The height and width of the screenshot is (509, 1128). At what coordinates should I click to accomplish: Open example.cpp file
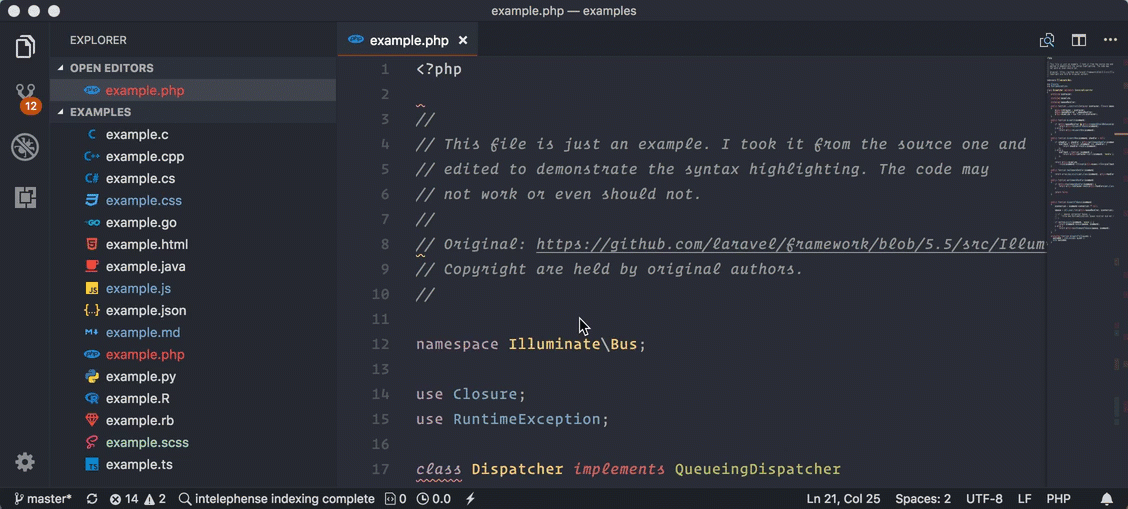click(193, 157)
